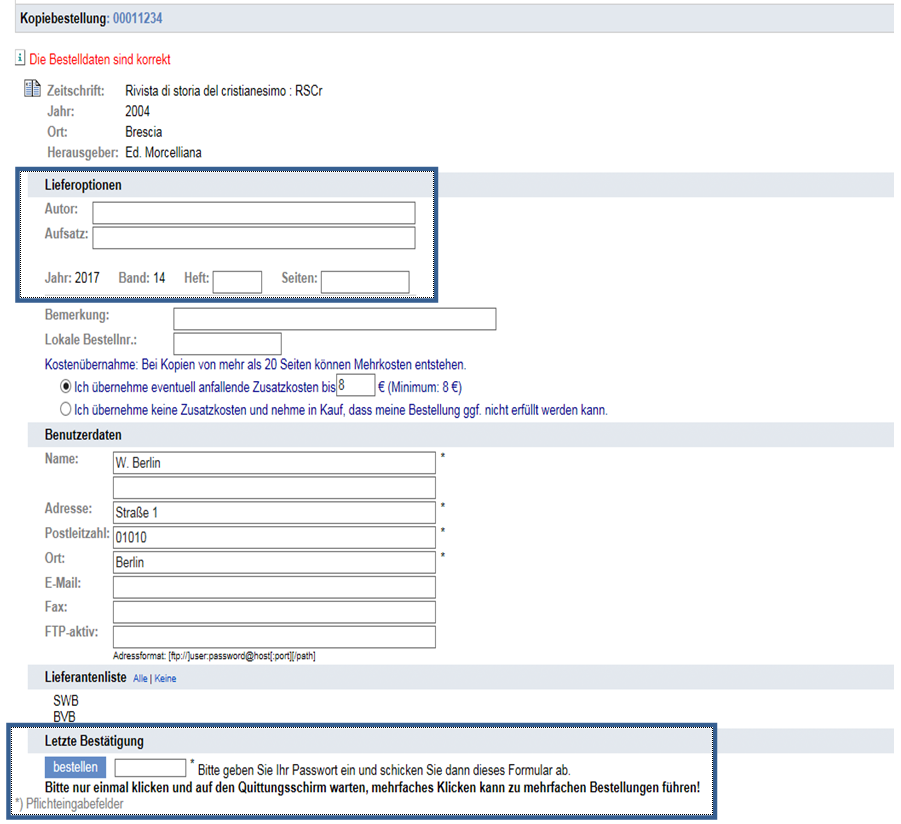Click into the Aufsatz text field
Screen dimensions: 901x824
click(253, 237)
